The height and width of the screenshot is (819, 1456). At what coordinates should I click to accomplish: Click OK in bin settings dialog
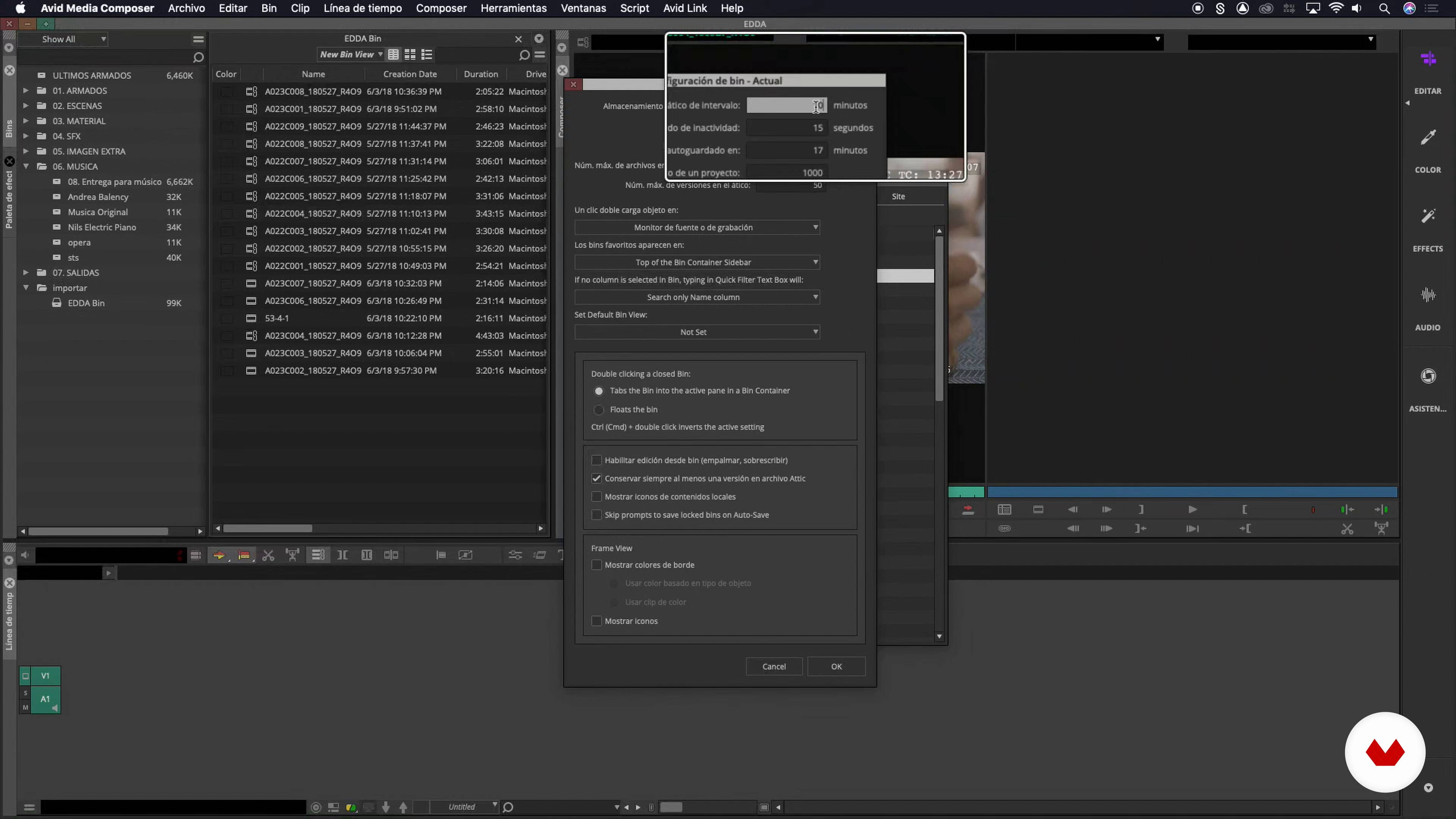836,667
